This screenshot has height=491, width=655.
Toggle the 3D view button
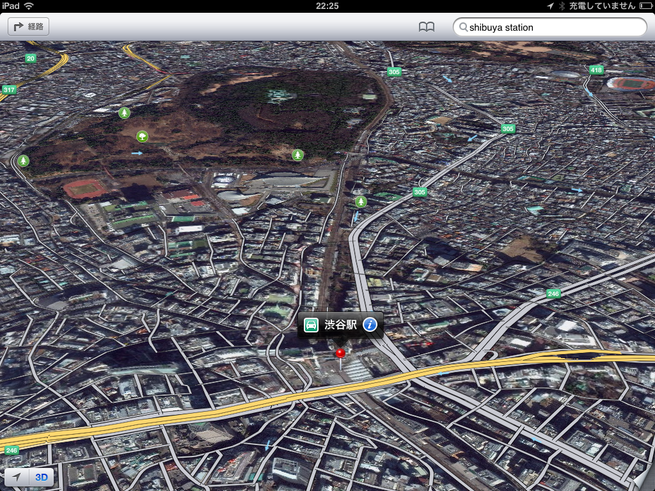click(x=41, y=477)
